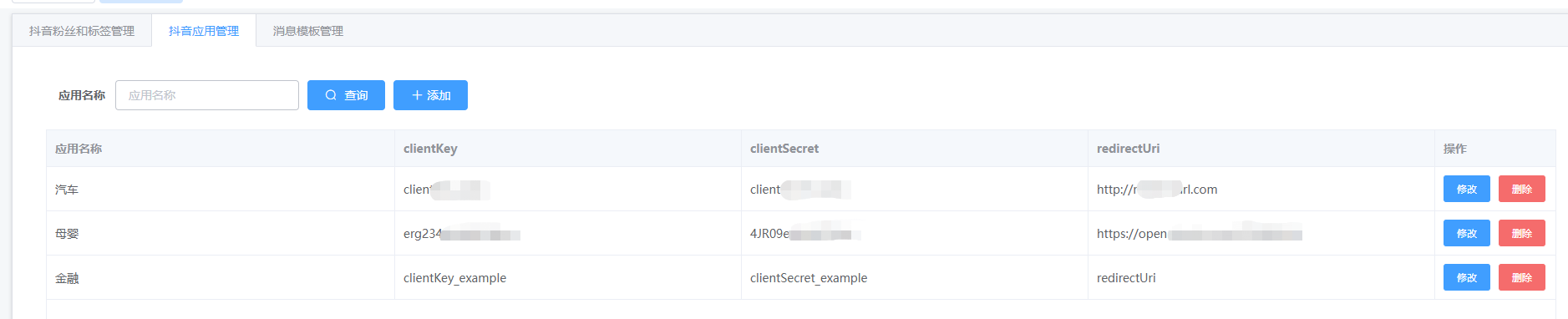Focus the 应用名称 search input field

(x=207, y=95)
